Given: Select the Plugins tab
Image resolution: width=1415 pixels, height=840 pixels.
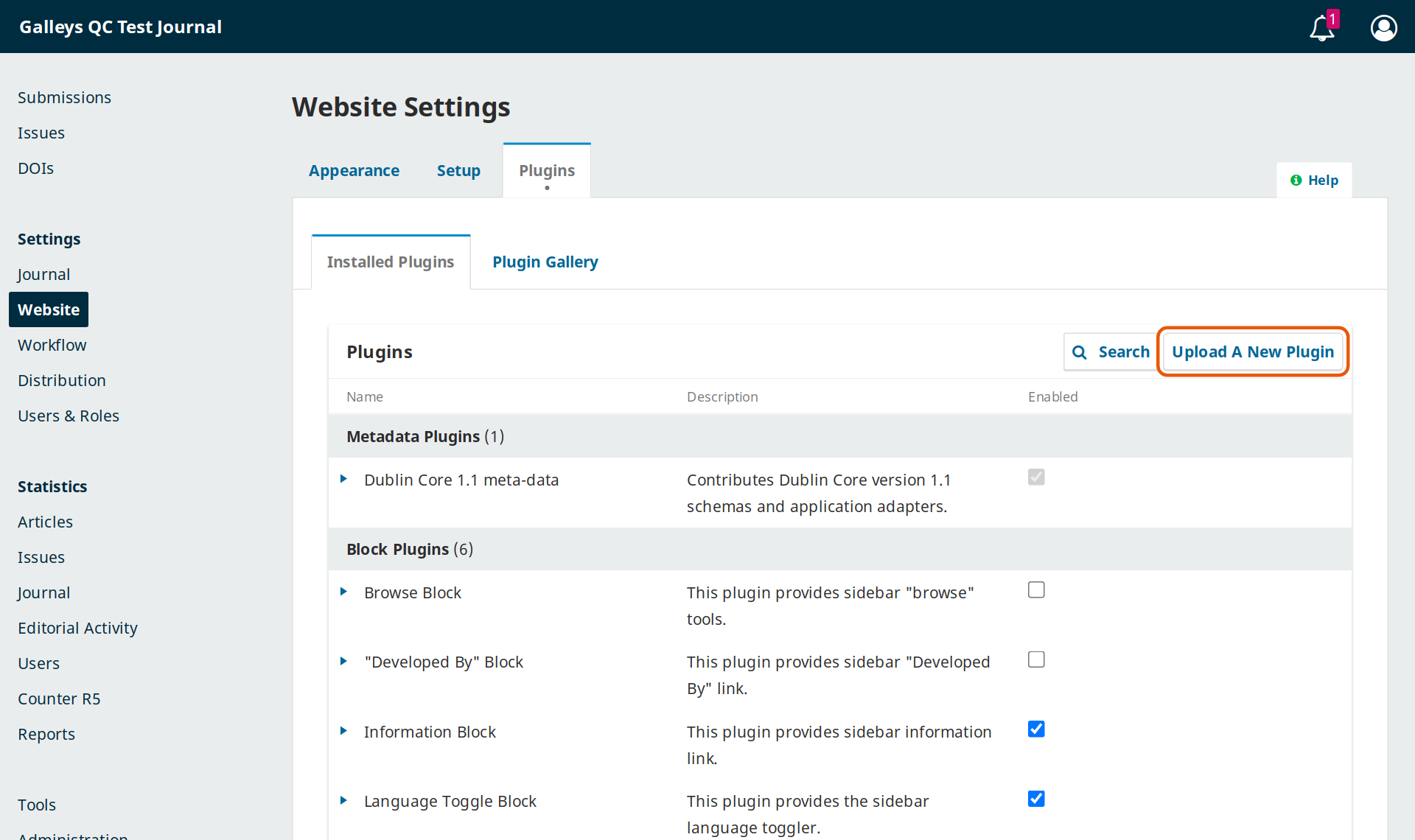Looking at the screenshot, I should (x=547, y=171).
